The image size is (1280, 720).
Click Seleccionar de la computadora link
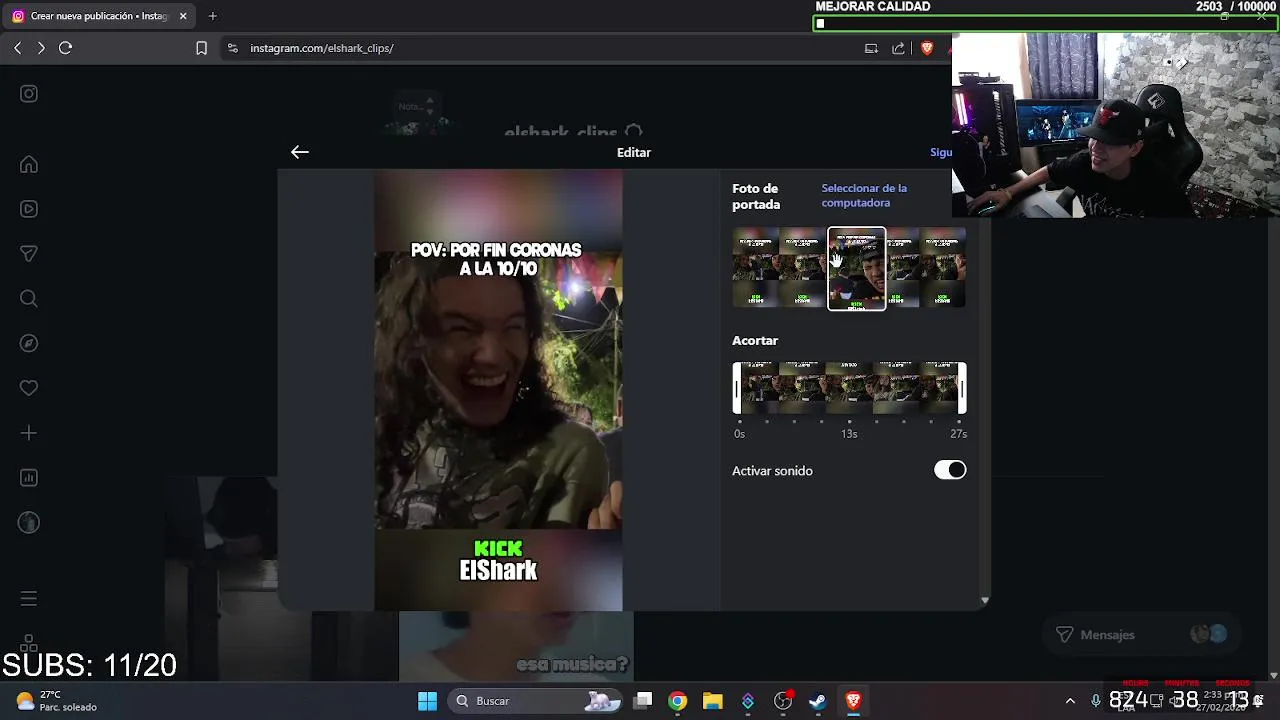coord(864,195)
